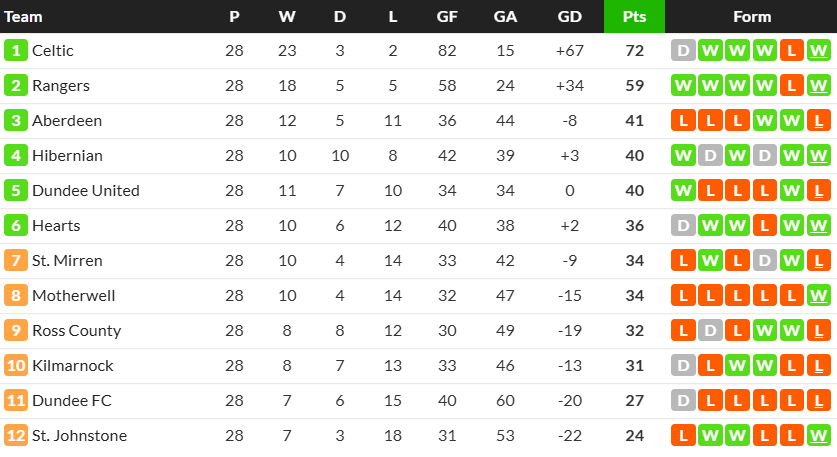
Task: Click Aberdeen's first loss form badge
Action: point(683,121)
